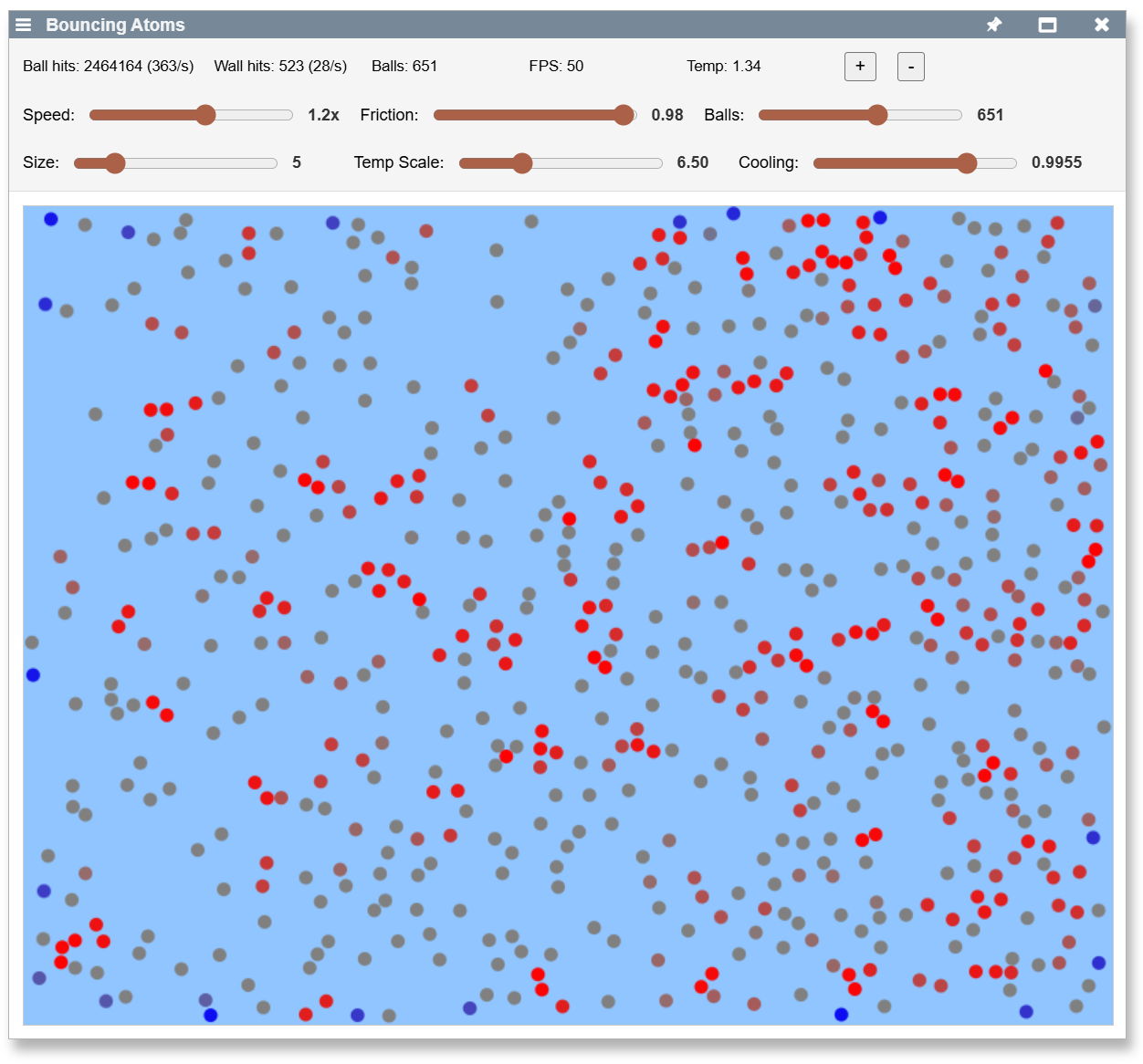Click the Friction slider handle
Screen dimensions: 1143x1064
pyautogui.click(x=624, y=115)
